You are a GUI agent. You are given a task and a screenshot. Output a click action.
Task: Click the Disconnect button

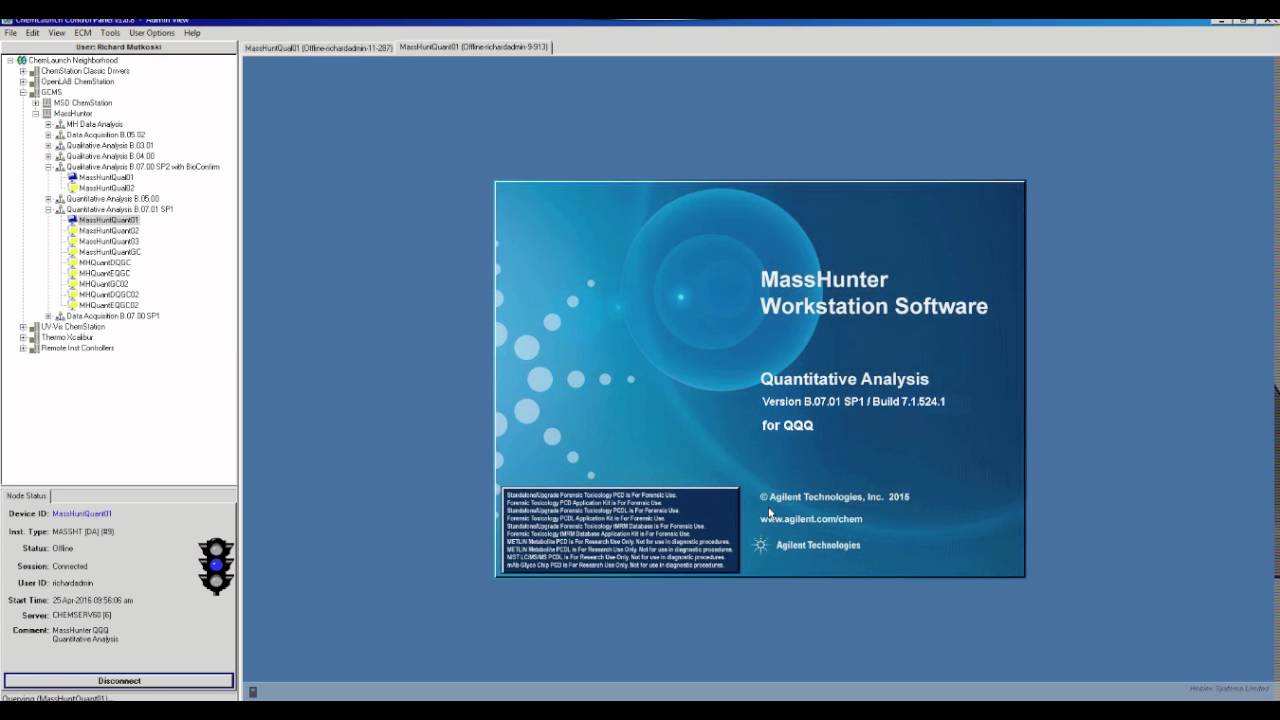[x=119, y=681]
